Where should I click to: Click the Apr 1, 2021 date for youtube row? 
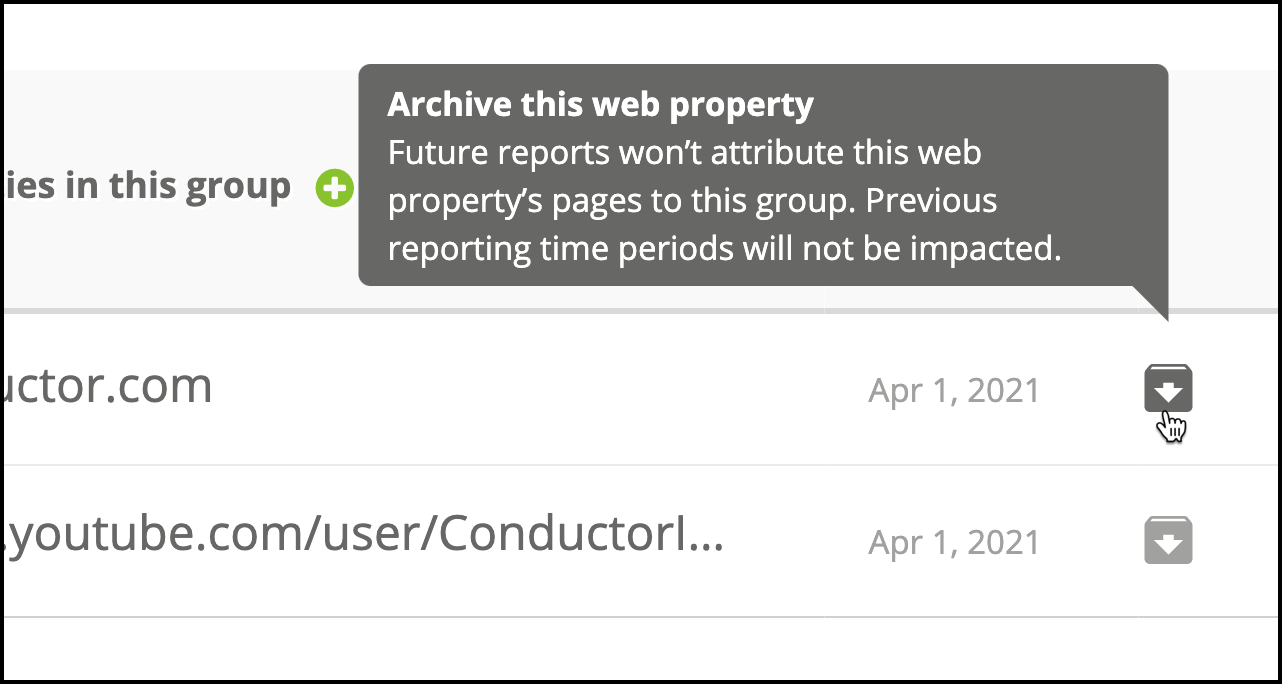coord(954,542)
